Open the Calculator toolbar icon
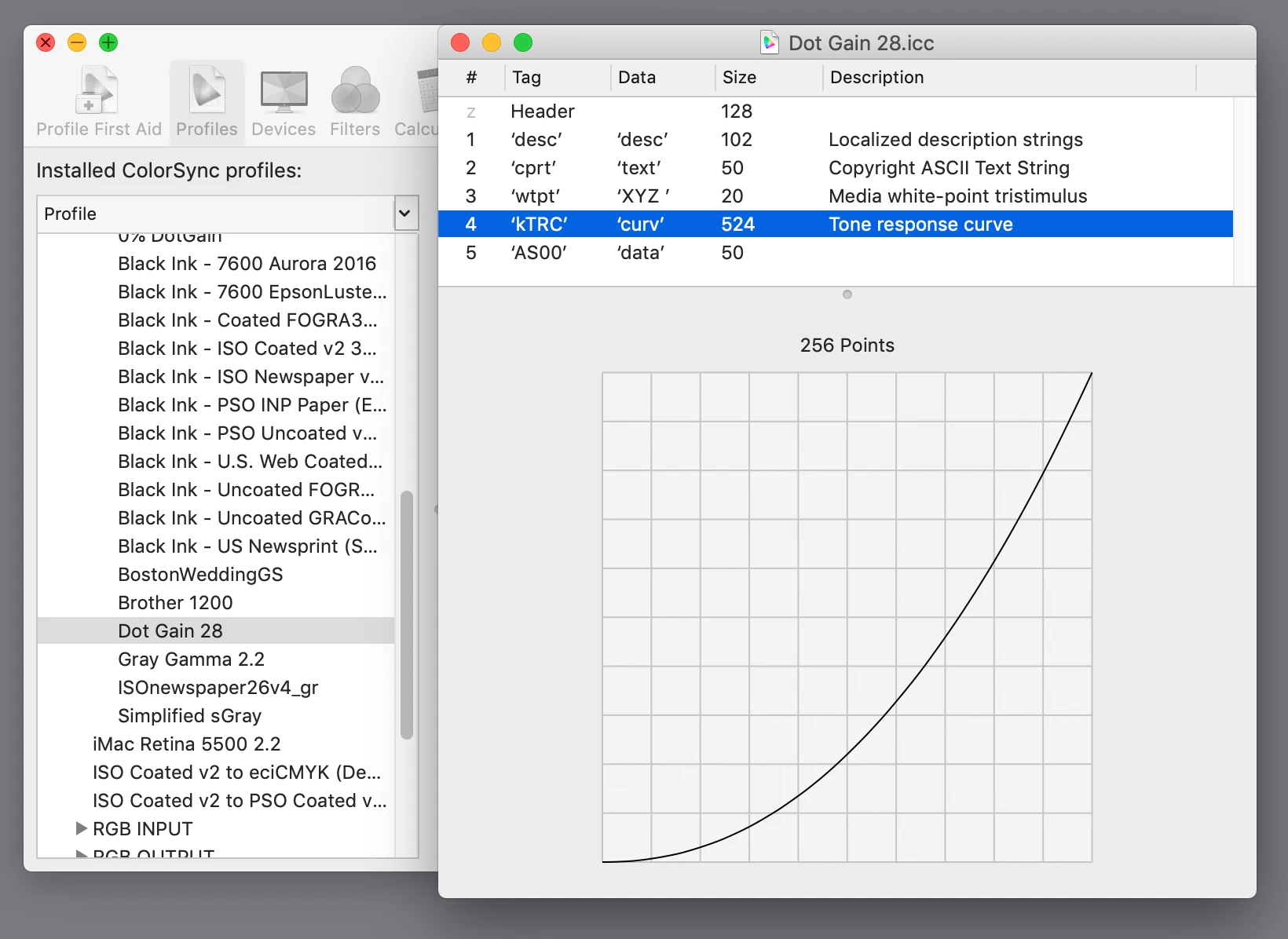This screenshot has width=1288, height=939. [x=417, y=102]
